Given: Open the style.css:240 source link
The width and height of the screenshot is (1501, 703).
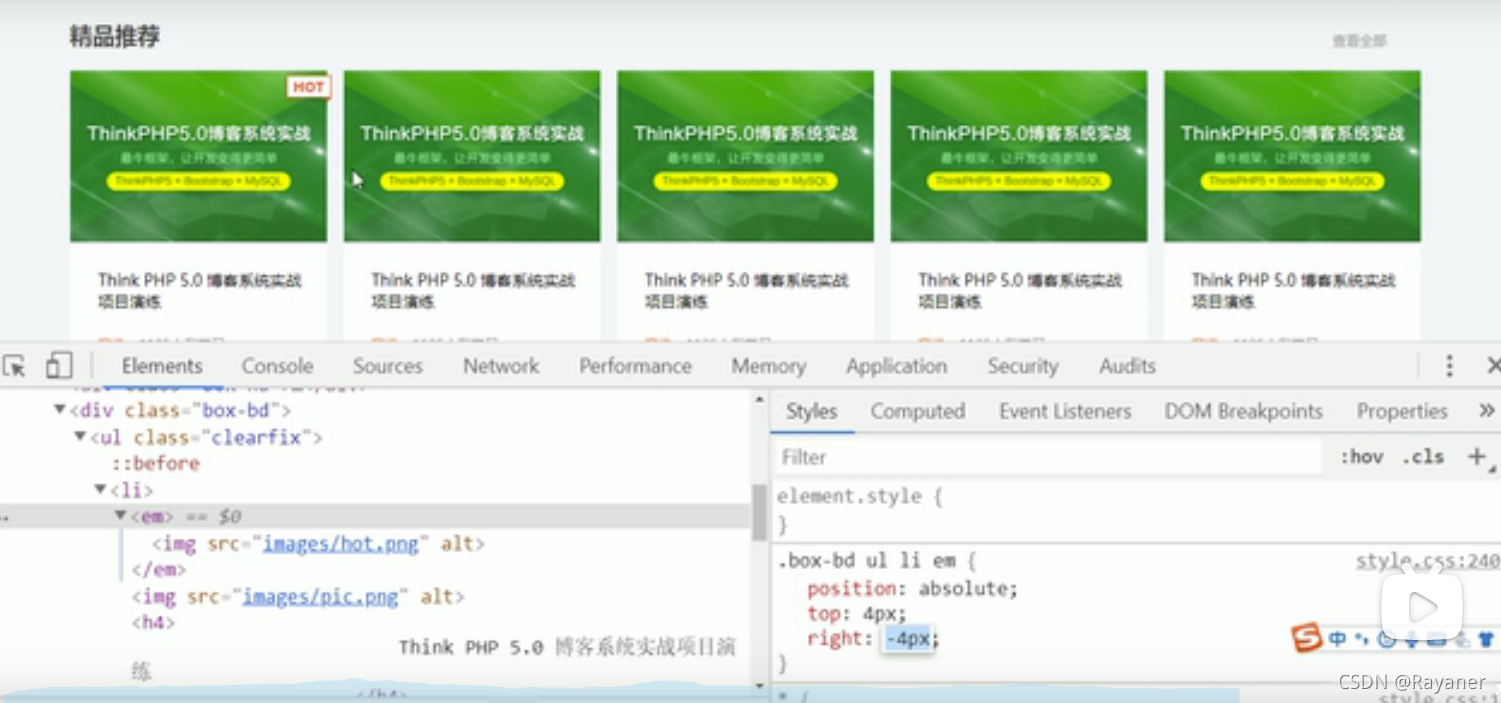Looking at the screenshot, I should point(1427,561).
